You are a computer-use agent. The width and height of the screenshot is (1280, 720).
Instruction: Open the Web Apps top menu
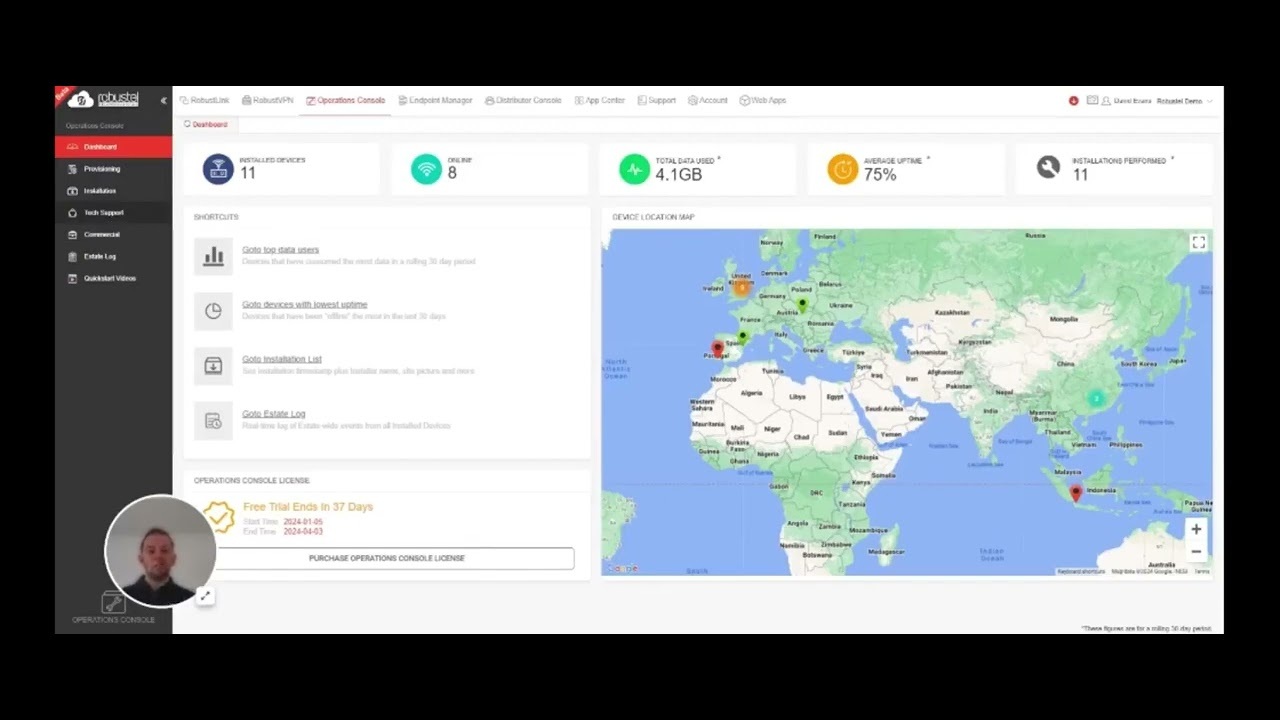click(763, 100)
